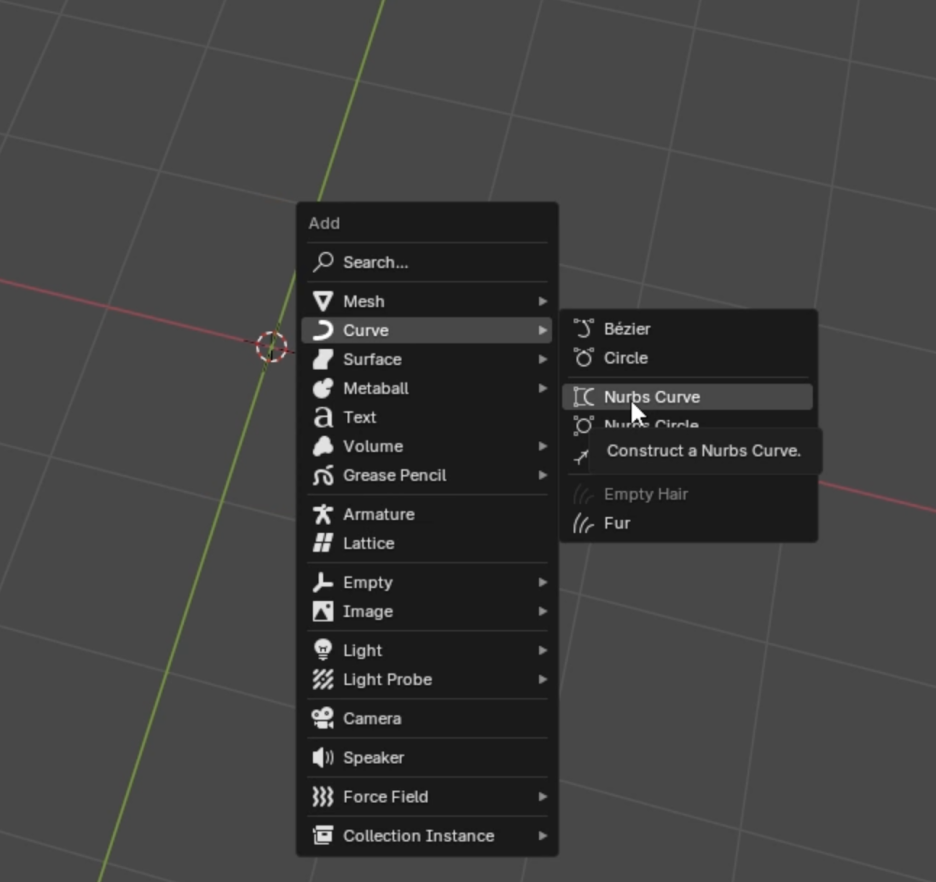Click the Grease Pencil icon
Image resolution: width=936 pixels, height=882 pixels.
(323, 476)
